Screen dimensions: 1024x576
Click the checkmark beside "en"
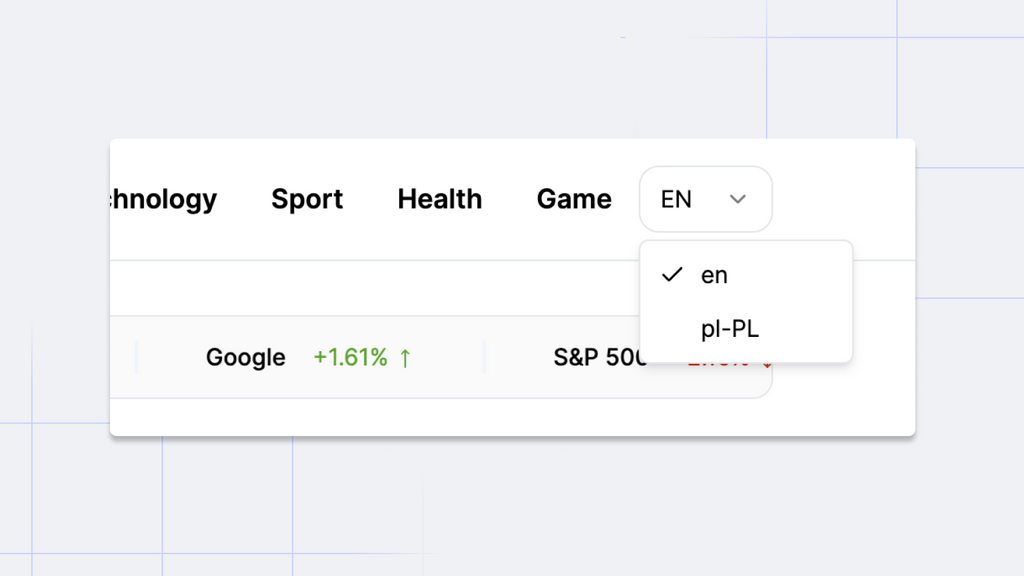point(672,275)
